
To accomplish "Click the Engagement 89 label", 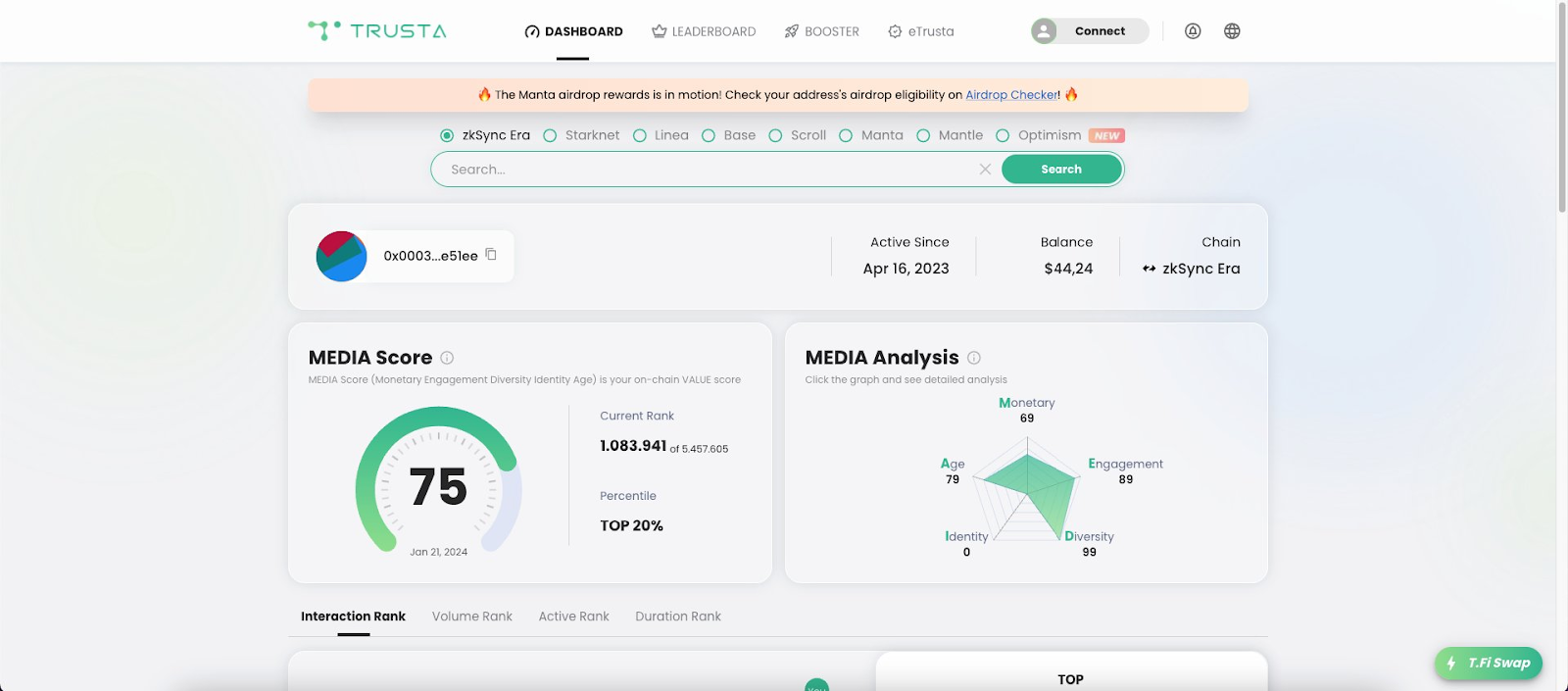I will [x=1125, y=471].
